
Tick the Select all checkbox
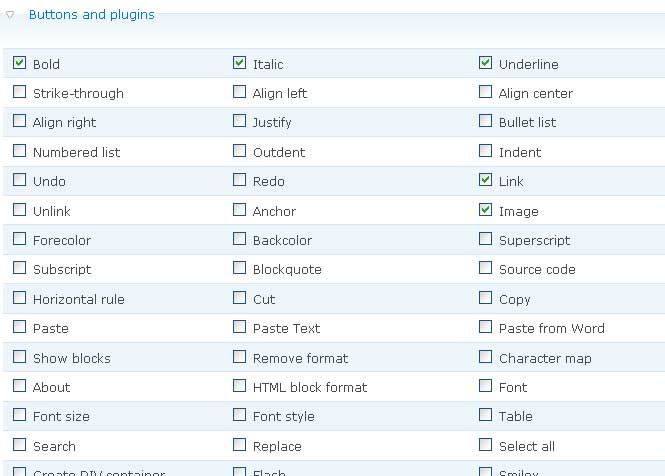(x=486, y=445)
